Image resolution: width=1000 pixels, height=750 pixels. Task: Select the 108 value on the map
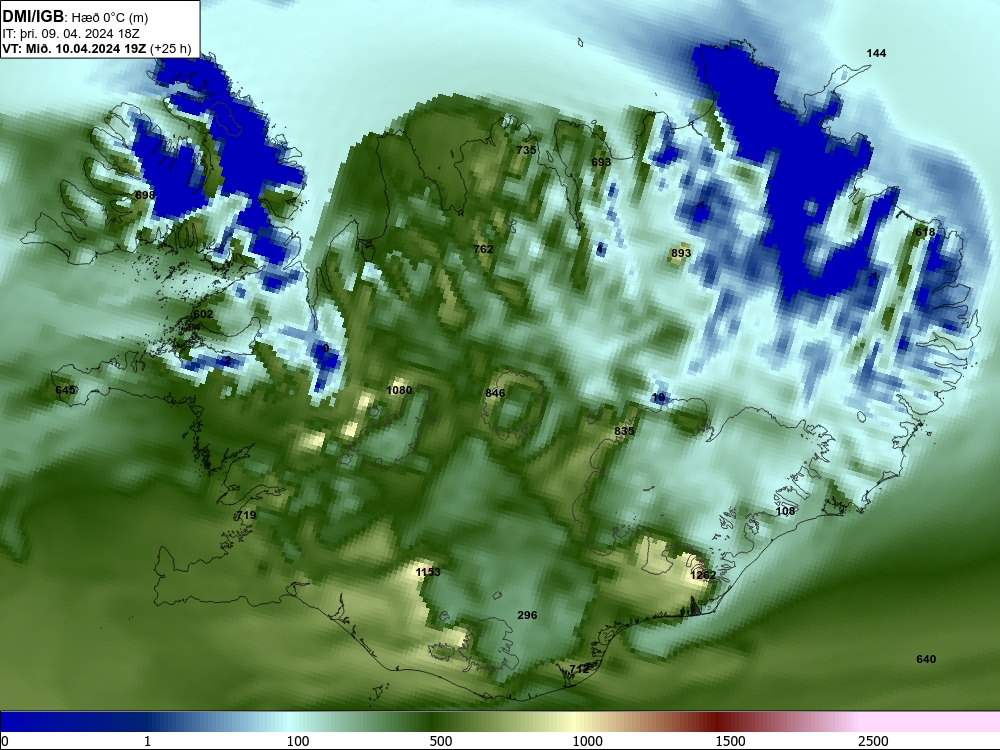pyautogui.click(x=785, y=511)
